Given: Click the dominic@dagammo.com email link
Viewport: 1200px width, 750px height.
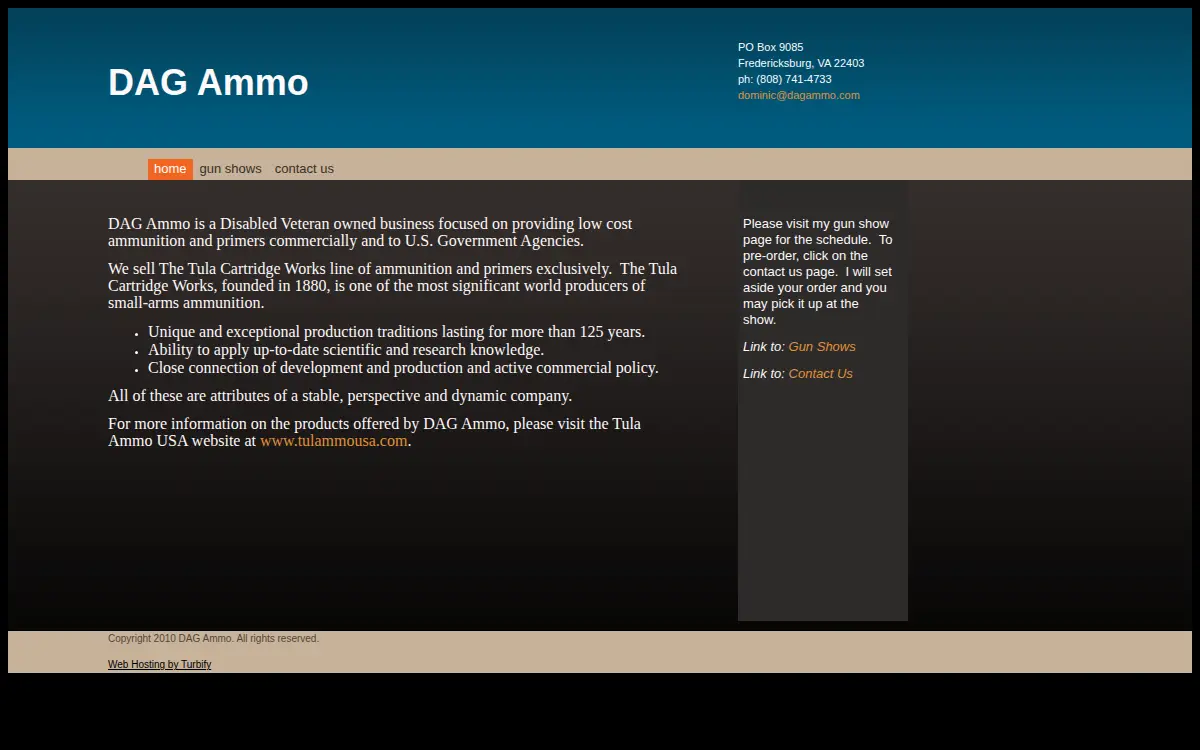Looking at the screenshot, I should [x=799, y=95].
